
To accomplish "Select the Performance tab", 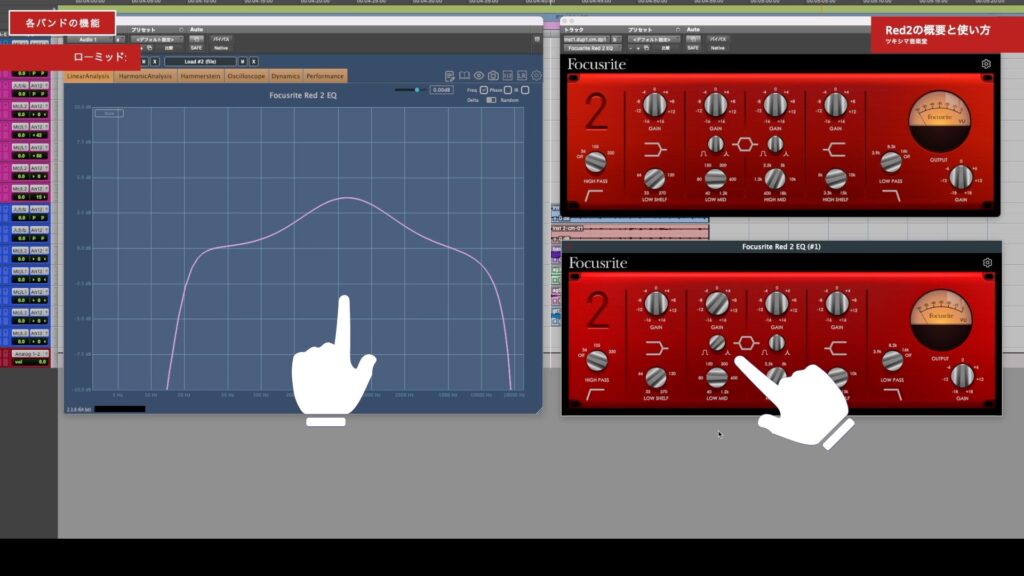I will [325, 76].
